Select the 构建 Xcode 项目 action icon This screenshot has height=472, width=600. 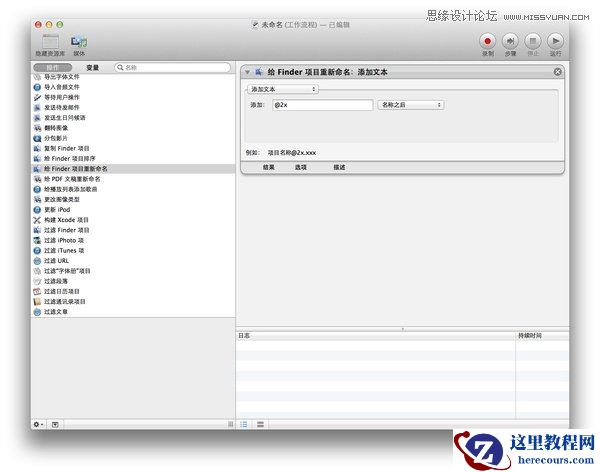click(x=37, y=220)
